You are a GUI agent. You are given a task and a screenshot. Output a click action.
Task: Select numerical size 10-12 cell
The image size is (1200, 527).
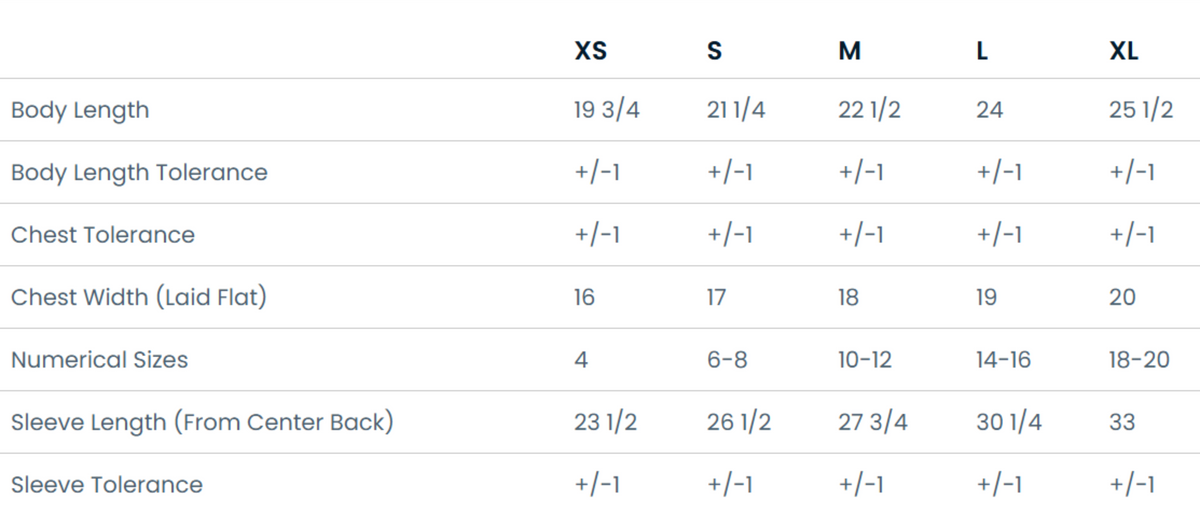pos(865,359)
